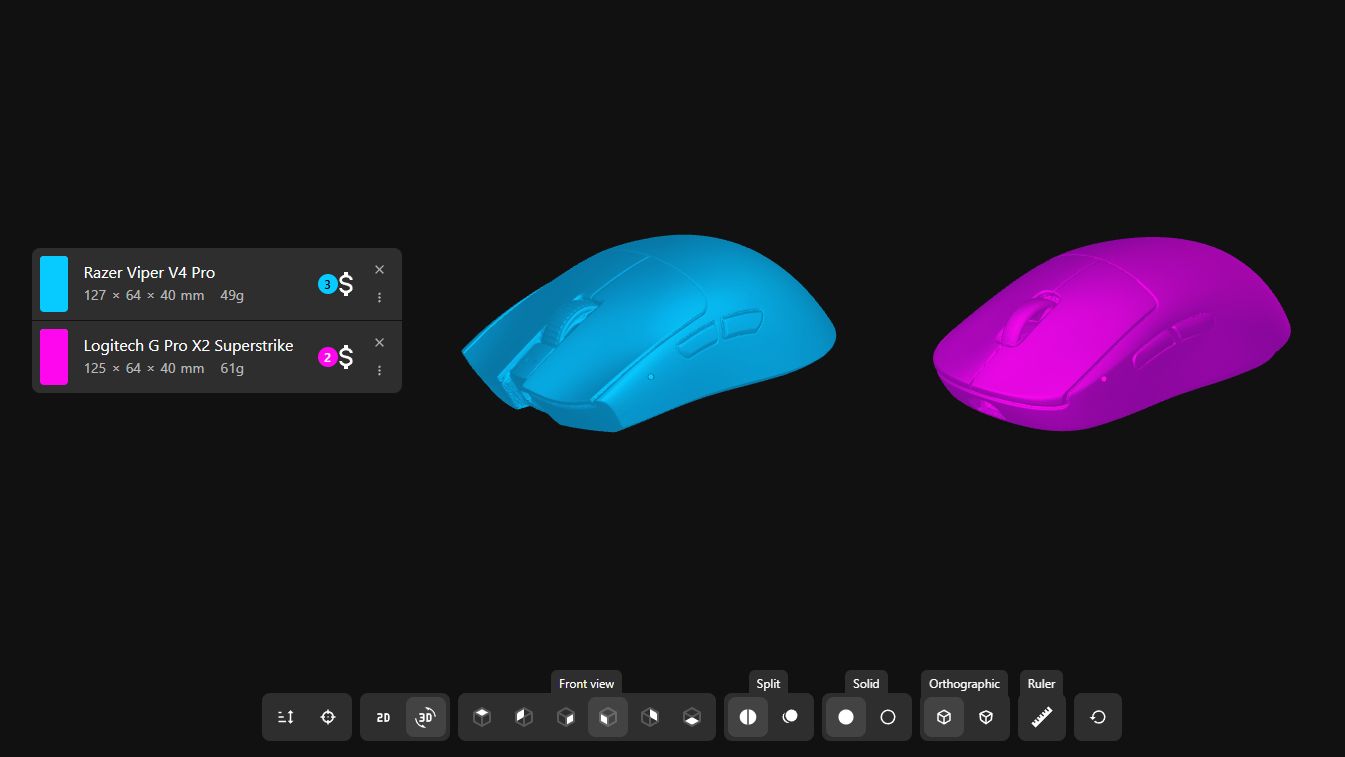The image size is (1345, 757).
Task: Select the cube view right of Front view
Action: coord(650,717)
